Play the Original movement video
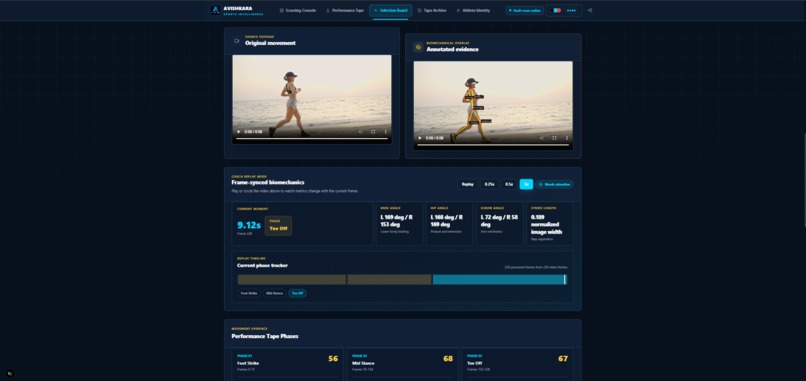 click(239, 132)
